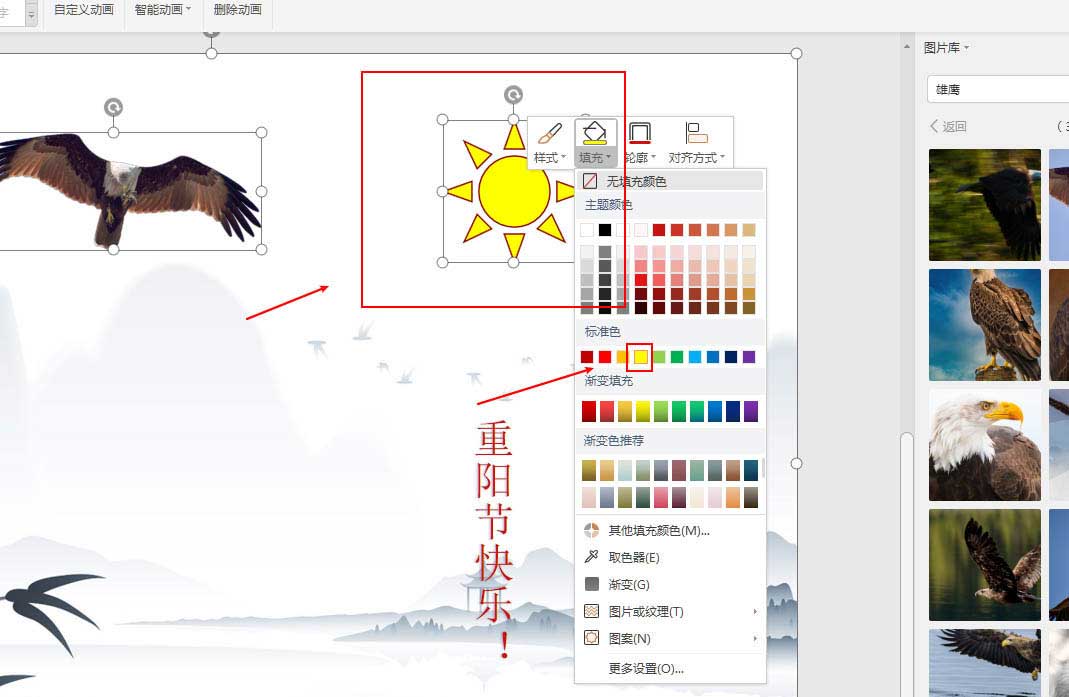Select bald eagle head close-up thumbnail
The width and height of the screenshot is (1069, 697).
tap(984, 445)
